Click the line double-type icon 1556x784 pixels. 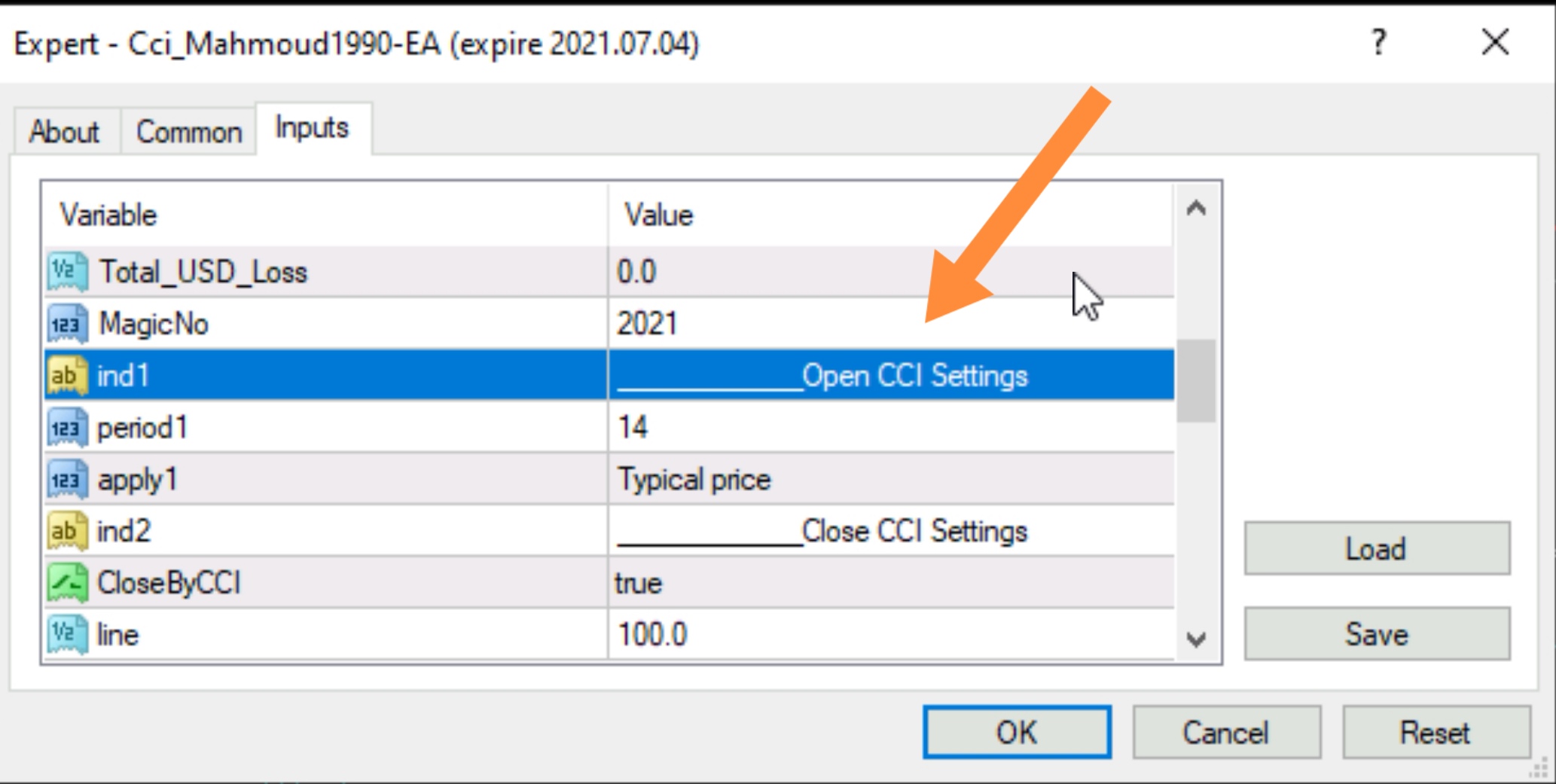(x=67, y=635)
